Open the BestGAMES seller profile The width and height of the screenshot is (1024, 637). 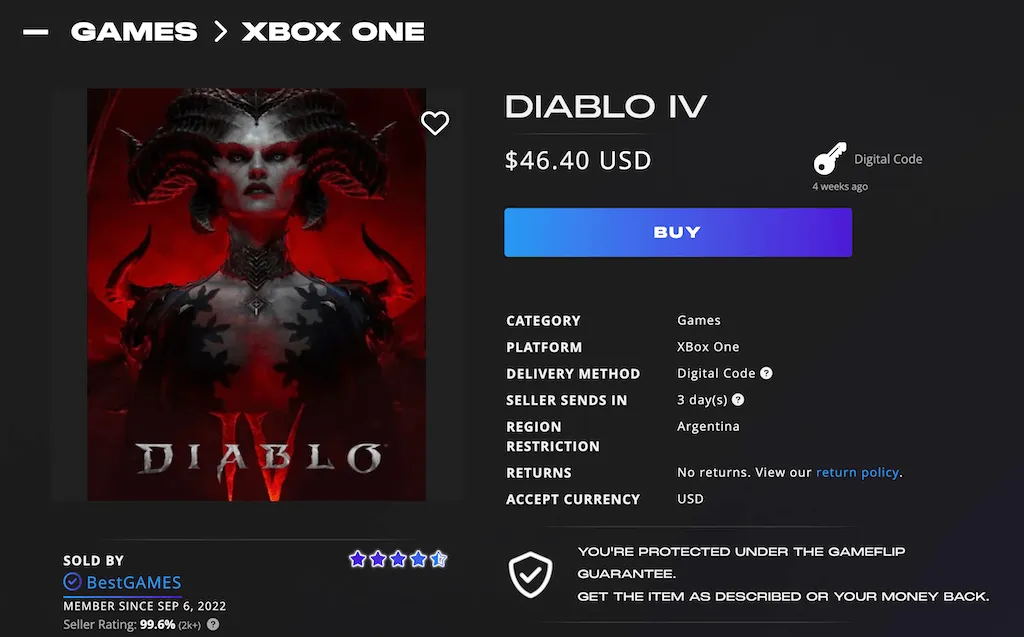point(134,582)
